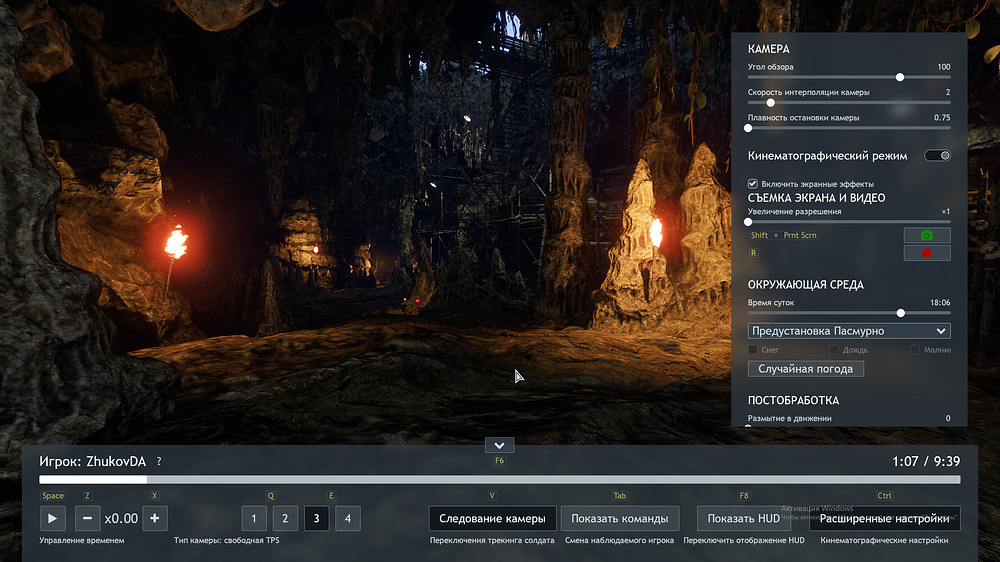Enable the Снег checkbox
Screen dimensions: 1000x562
point(753,350)
